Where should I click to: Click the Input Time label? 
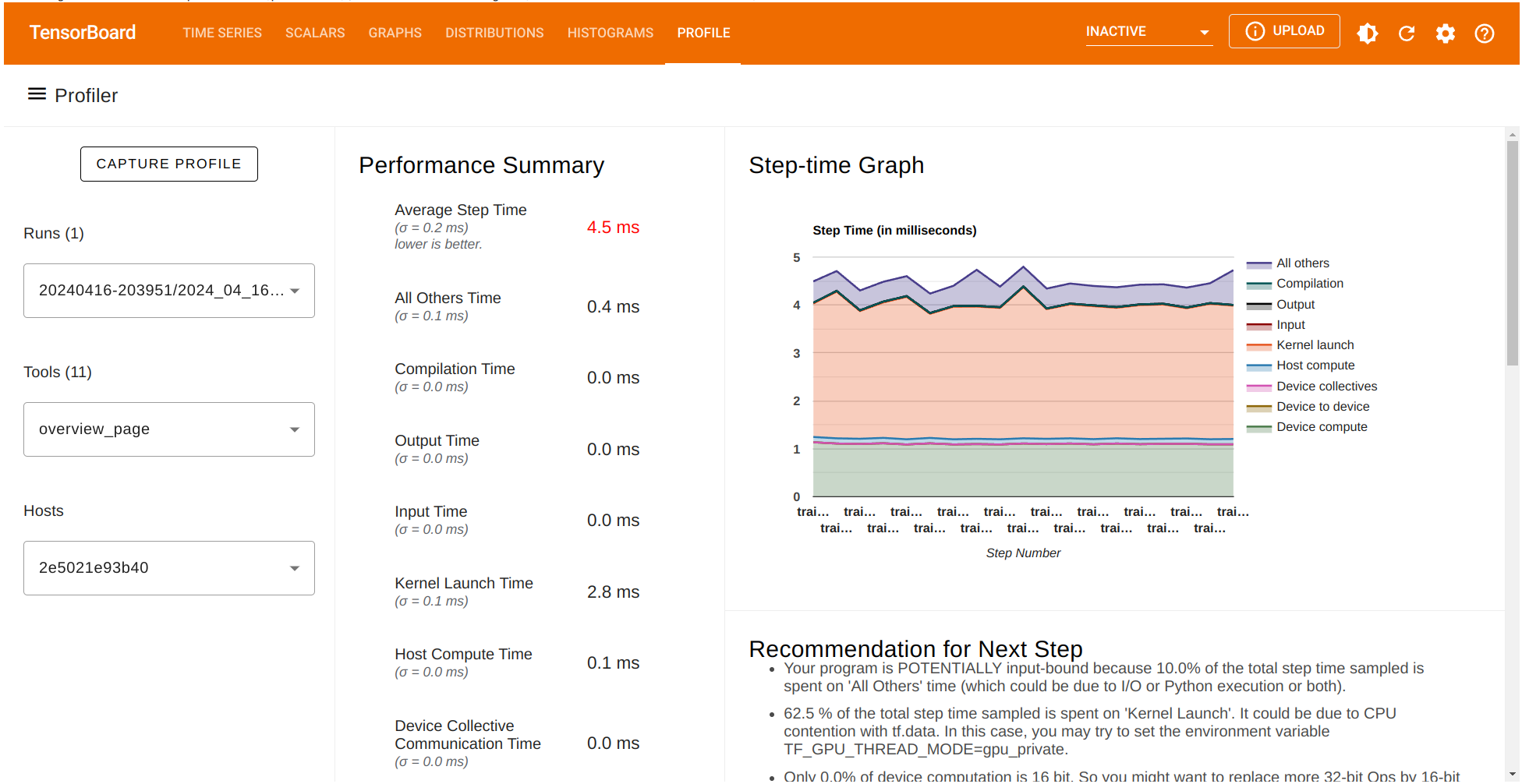[430, 512]
